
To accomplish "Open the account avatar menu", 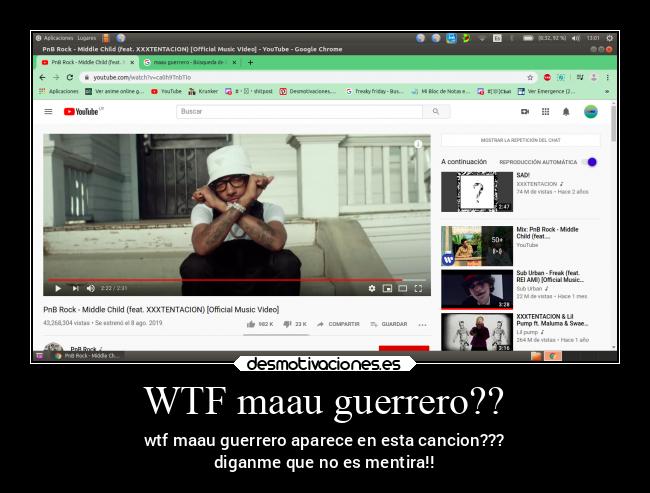I will (x=591, y=112).
